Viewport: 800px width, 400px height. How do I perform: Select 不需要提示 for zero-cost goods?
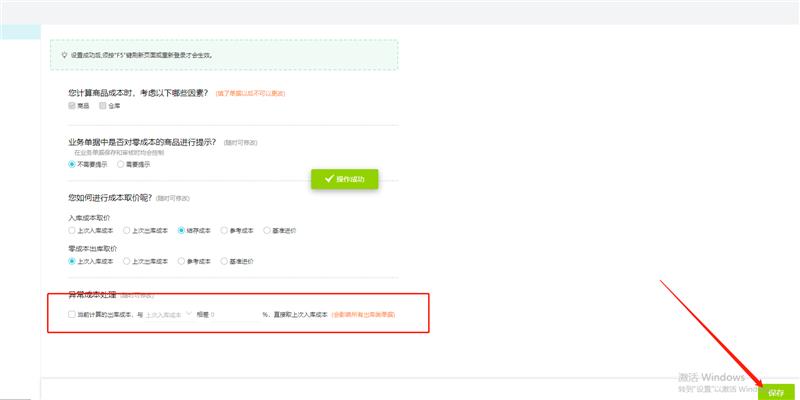pos(72,164)
